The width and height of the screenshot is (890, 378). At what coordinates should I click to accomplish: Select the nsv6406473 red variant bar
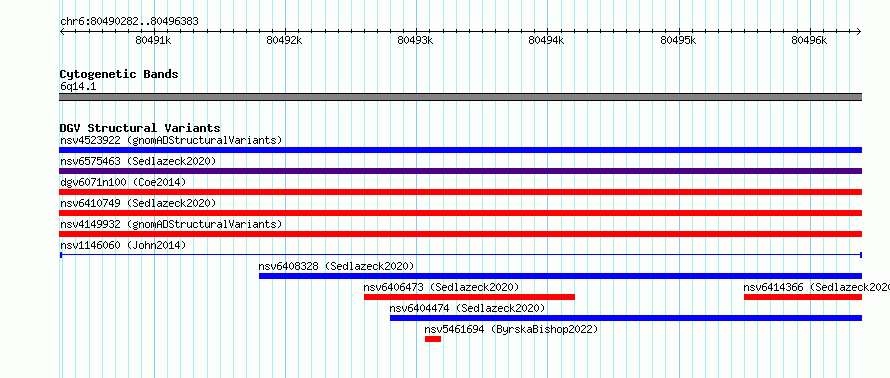(x=469, y=297)
